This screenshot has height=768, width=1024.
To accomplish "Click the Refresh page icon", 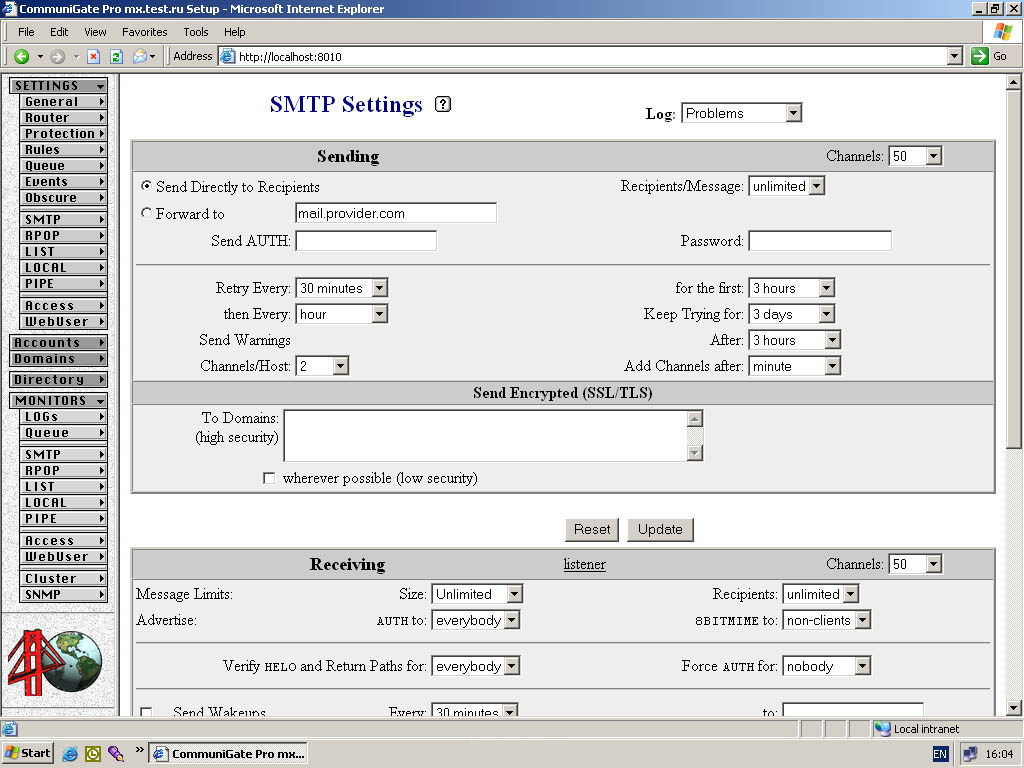I will click(x=116, y=57).
